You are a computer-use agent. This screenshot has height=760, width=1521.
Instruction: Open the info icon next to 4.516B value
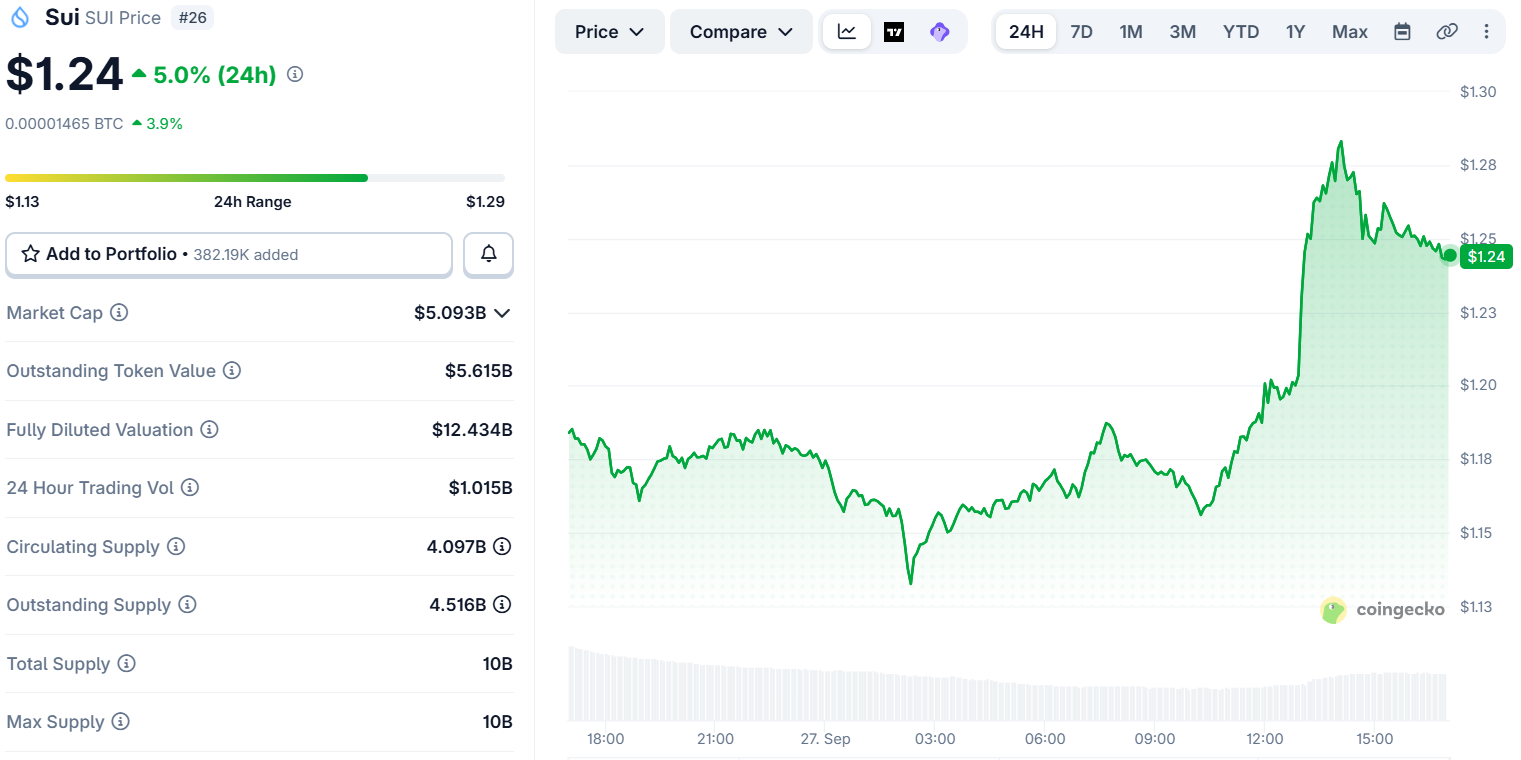click(503, 605)
